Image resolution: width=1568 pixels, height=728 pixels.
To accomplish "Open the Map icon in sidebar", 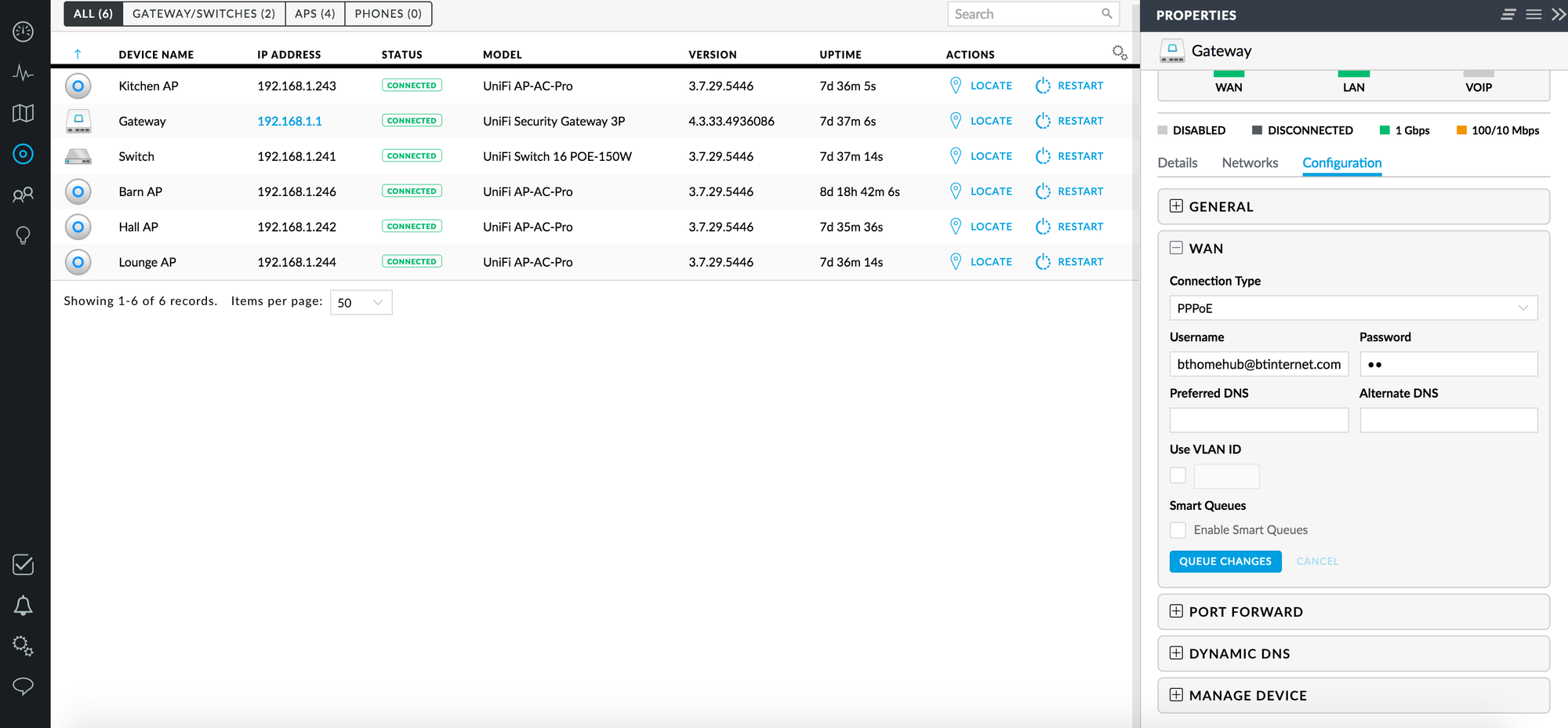I will tap(23, 113).
